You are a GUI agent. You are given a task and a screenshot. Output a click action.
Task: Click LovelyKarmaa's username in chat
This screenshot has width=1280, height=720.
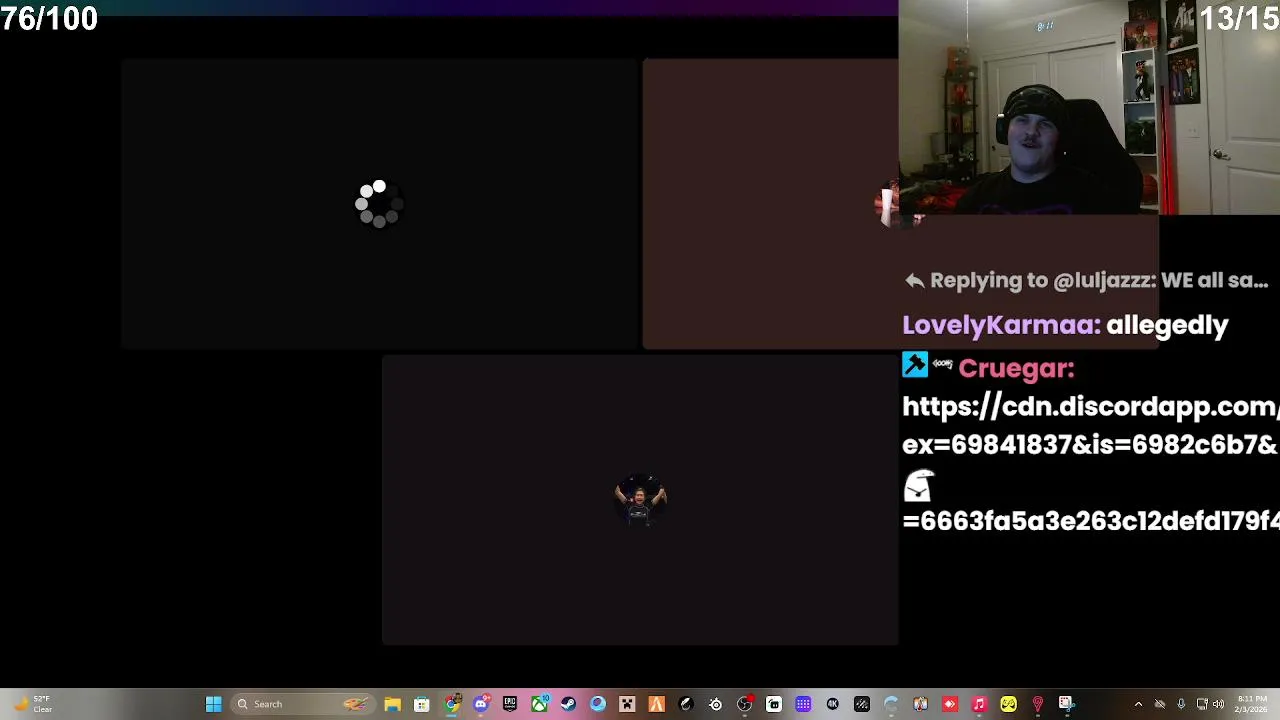tap(1001, 325)
